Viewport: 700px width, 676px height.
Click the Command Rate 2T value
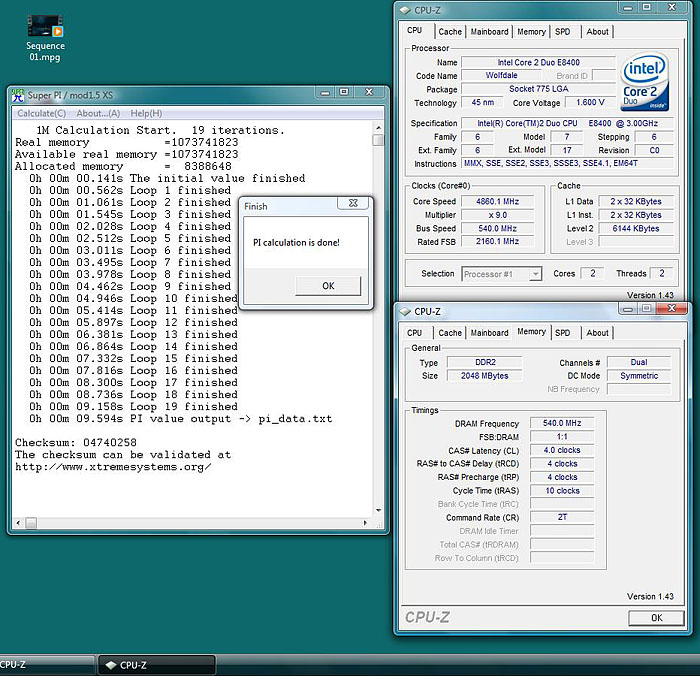562,517
